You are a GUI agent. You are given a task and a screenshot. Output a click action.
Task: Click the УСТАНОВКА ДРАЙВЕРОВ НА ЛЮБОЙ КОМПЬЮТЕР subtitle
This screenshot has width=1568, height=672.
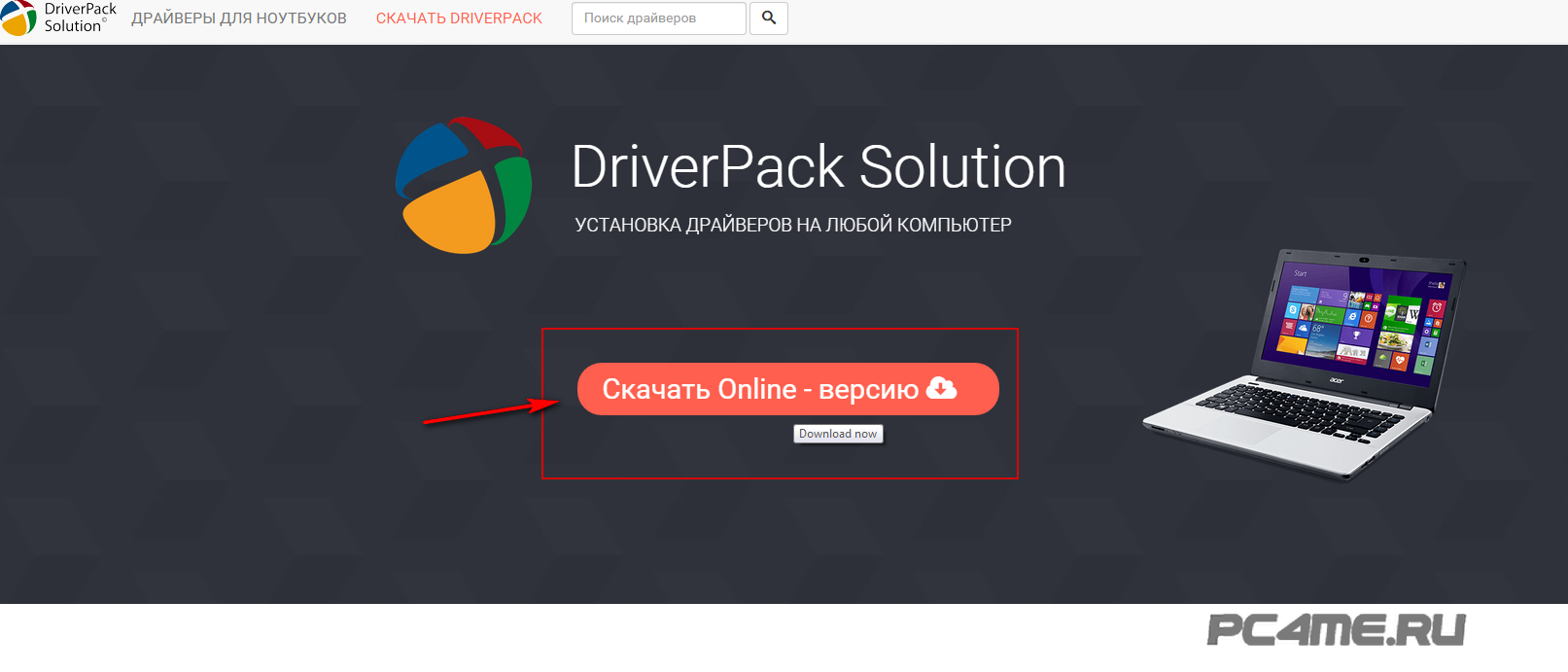tap(793, 225)
